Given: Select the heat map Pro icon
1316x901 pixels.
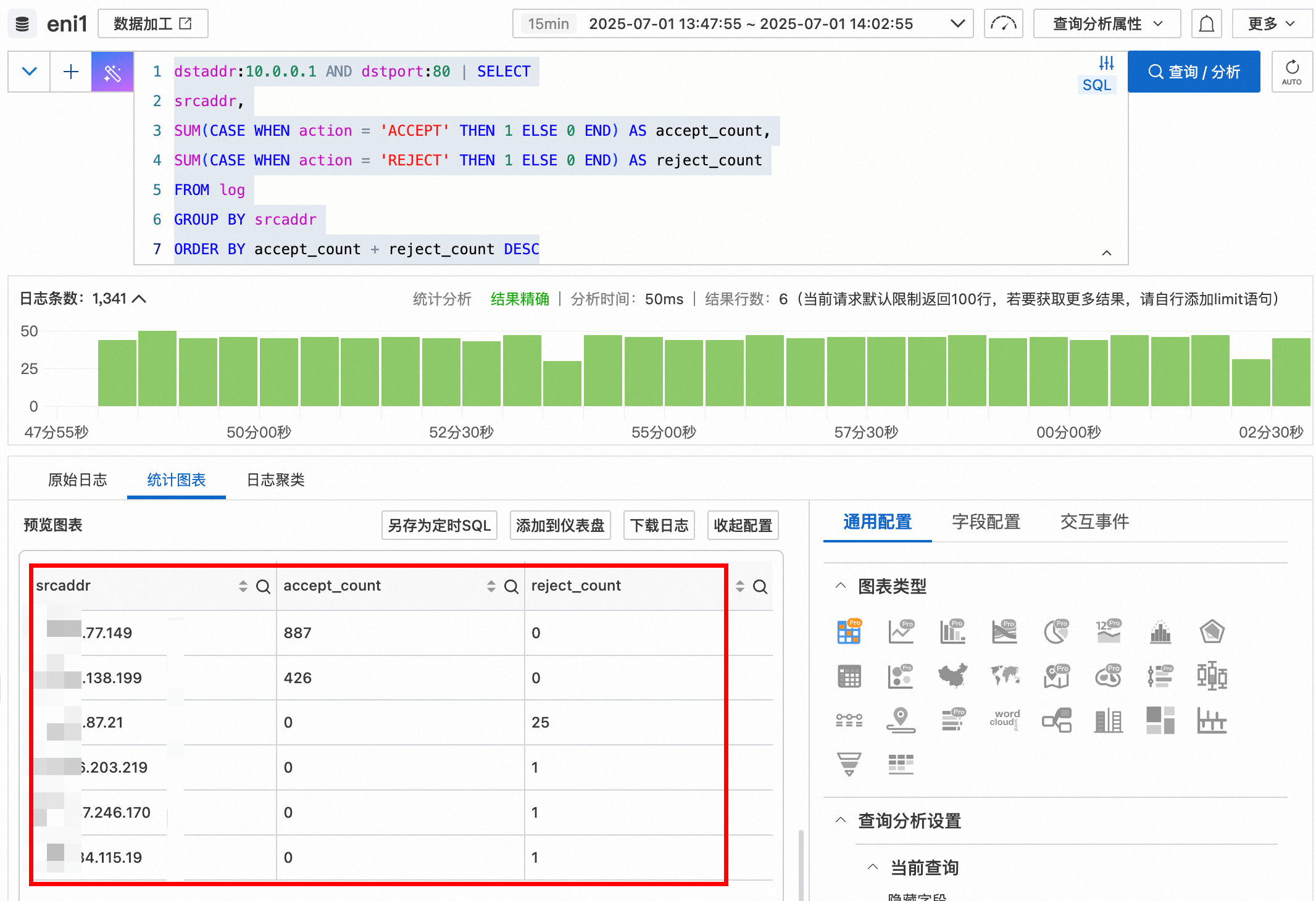Looking at the screenshot, I should (1109, 676).
